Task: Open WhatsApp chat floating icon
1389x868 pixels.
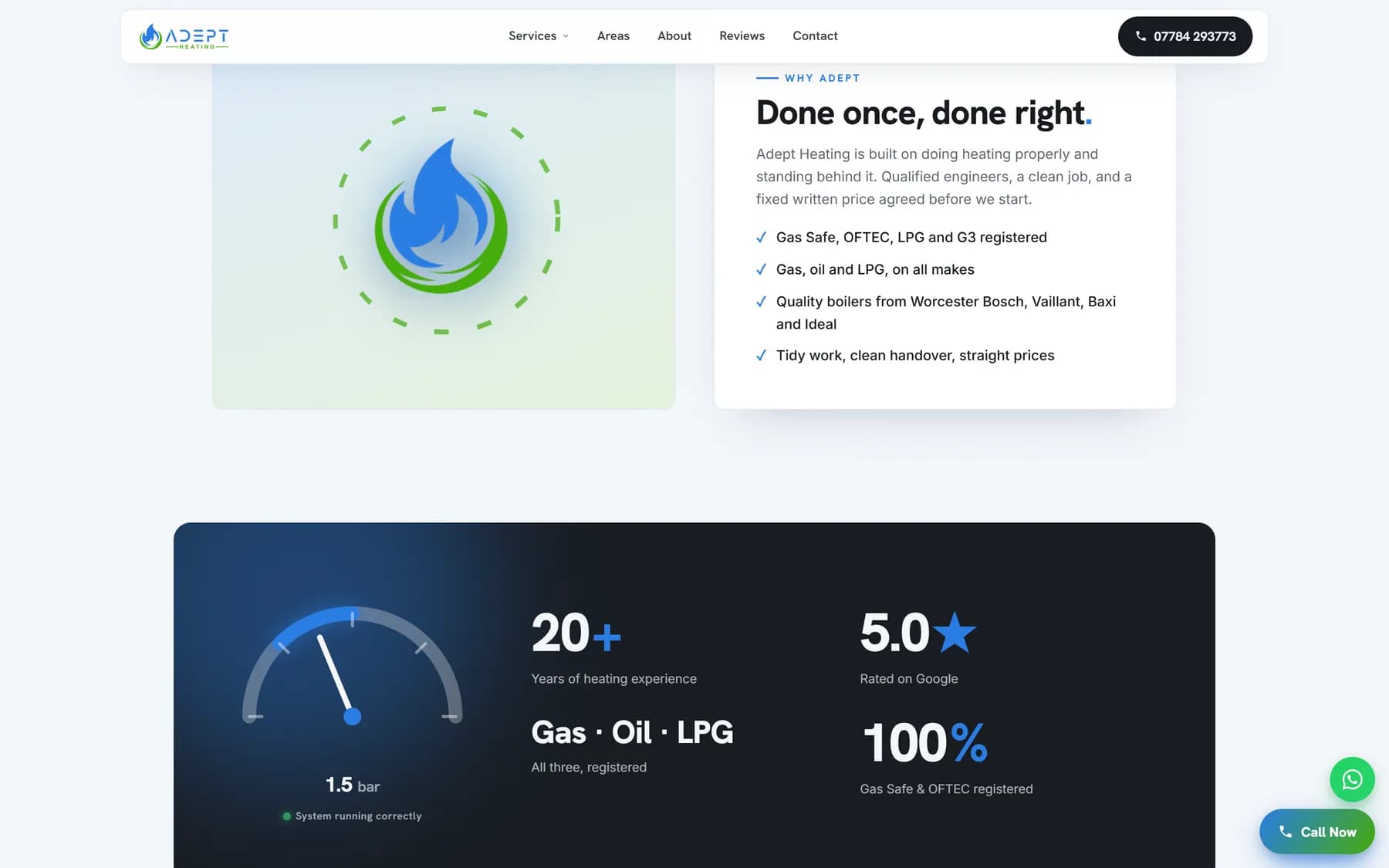Action: coord(1351,779)
